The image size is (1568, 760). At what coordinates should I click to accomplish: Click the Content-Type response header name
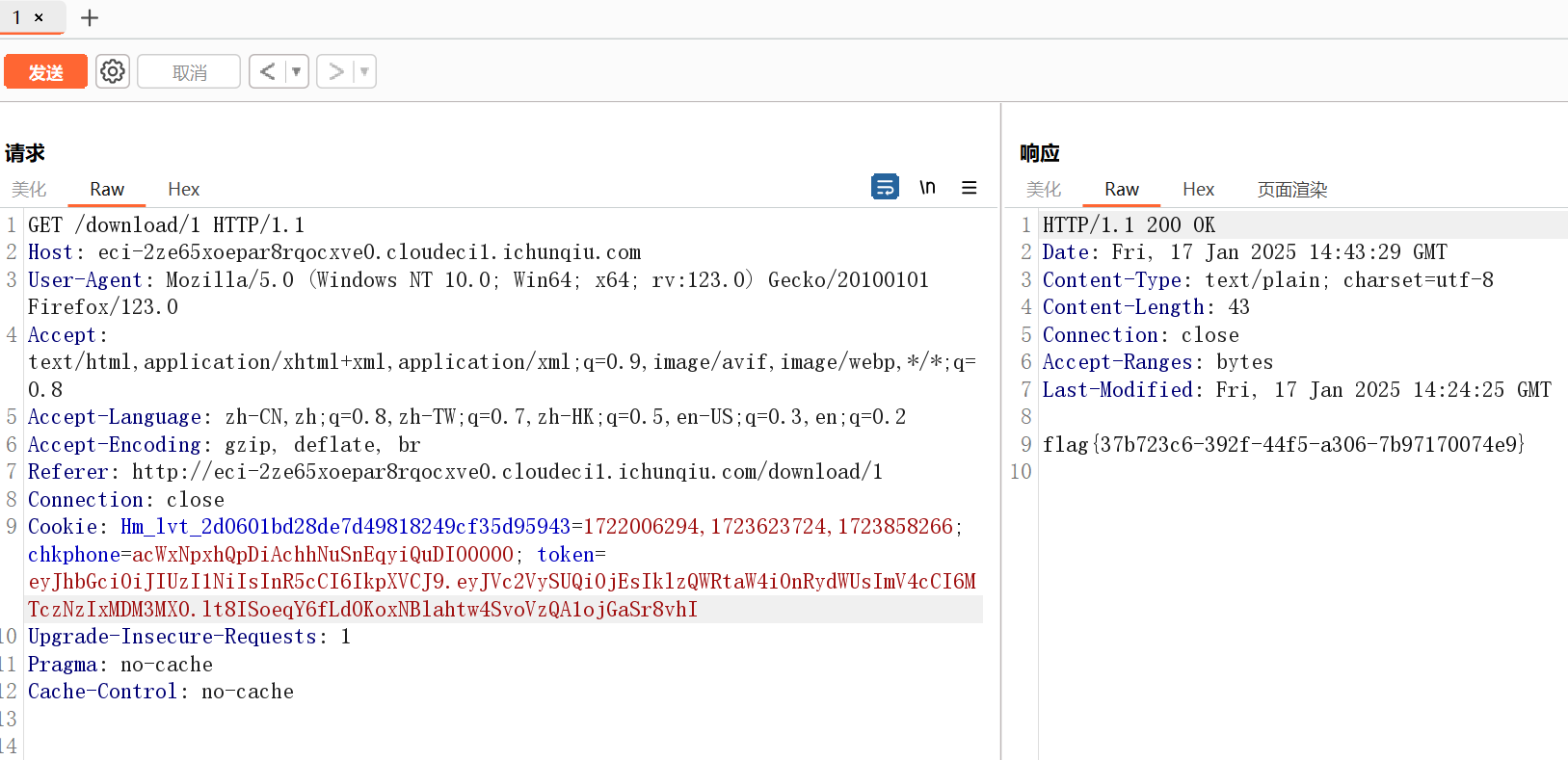[1111, 279]
